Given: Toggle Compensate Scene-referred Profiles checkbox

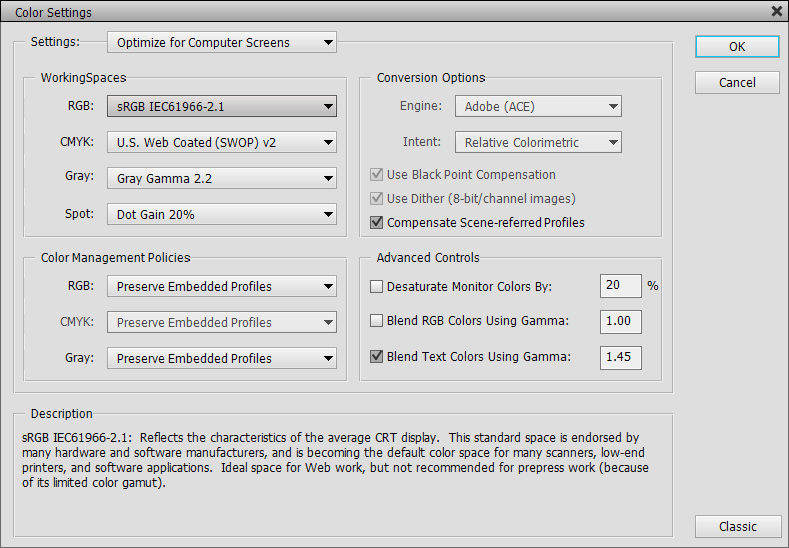Looking at the screenshot, I should click(377, 222).
